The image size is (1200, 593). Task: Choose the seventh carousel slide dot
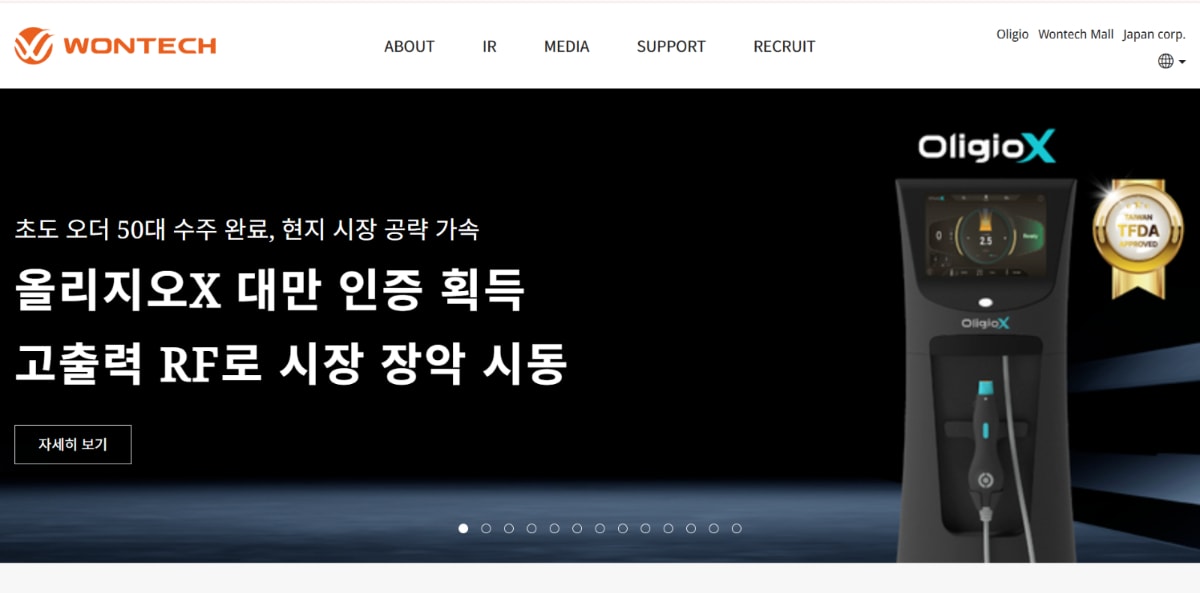coord(600,528)
